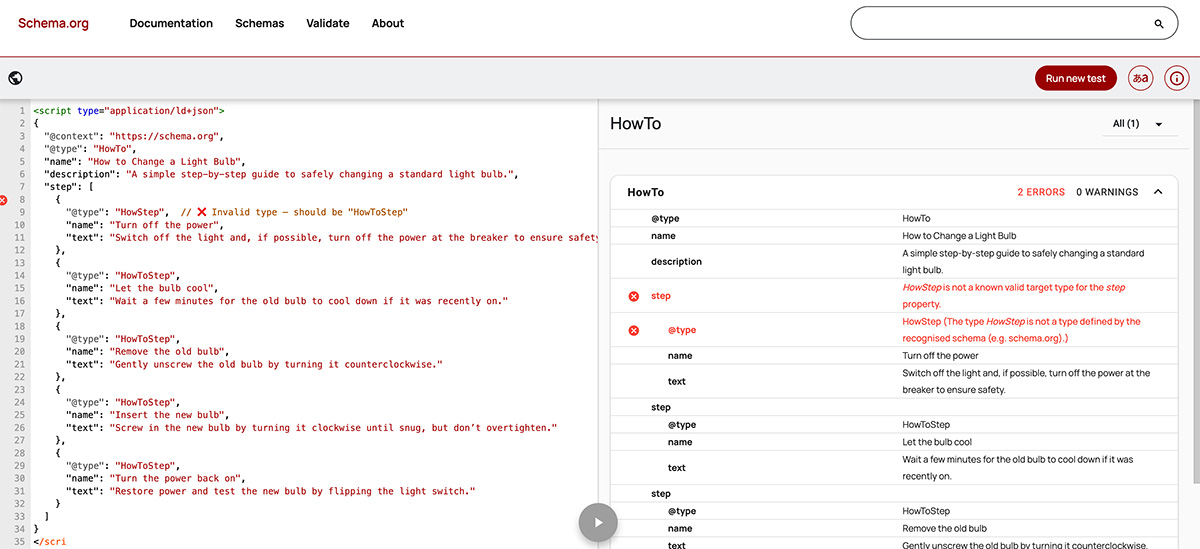Focus the site search field
This screenshot has height=549, width=1200.
(x=1014, y=23)
